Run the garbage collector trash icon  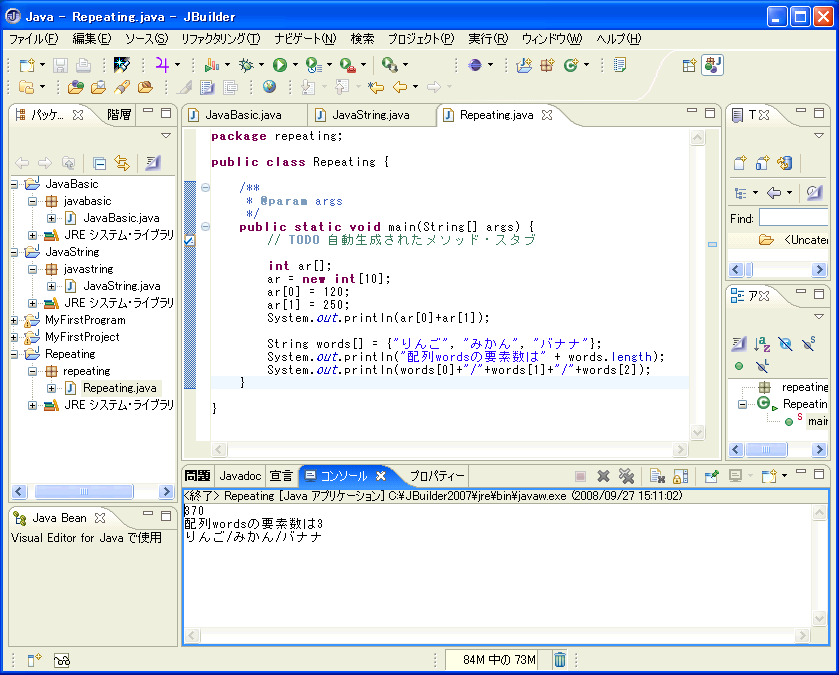[x=560, y=660]
